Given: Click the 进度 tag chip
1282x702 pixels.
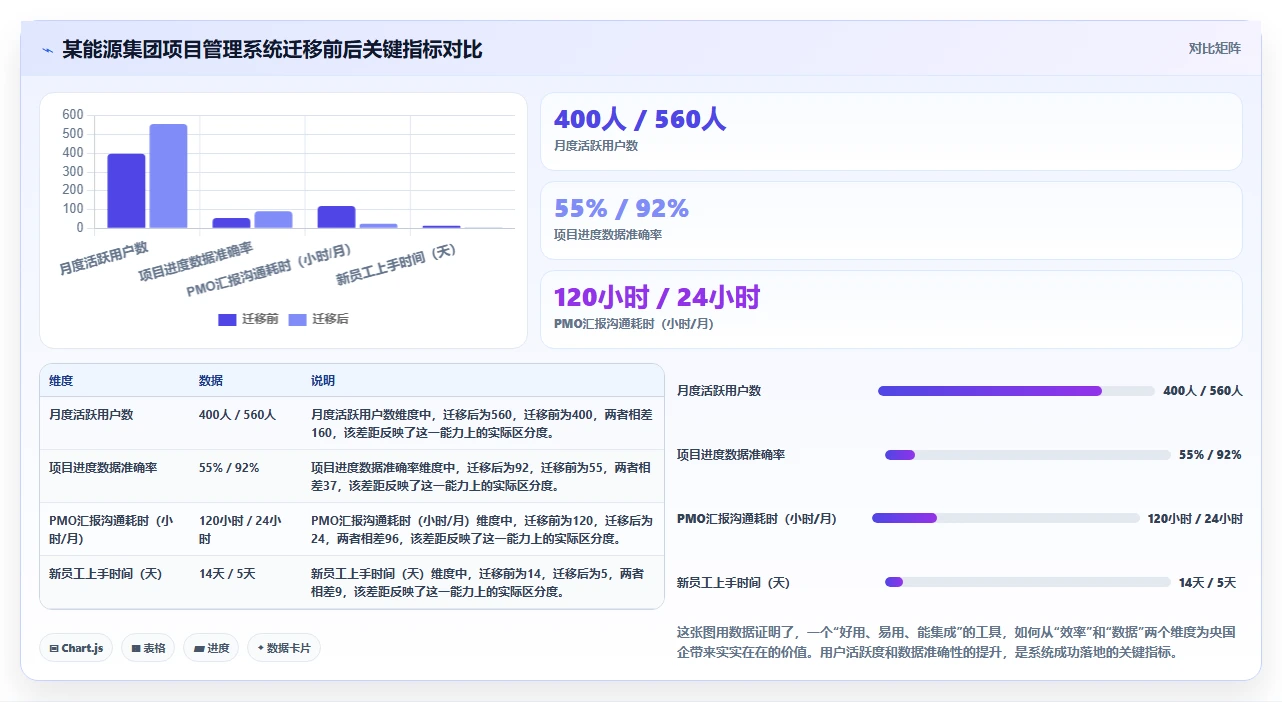Looking at the screenshot, I should [211, 648].
